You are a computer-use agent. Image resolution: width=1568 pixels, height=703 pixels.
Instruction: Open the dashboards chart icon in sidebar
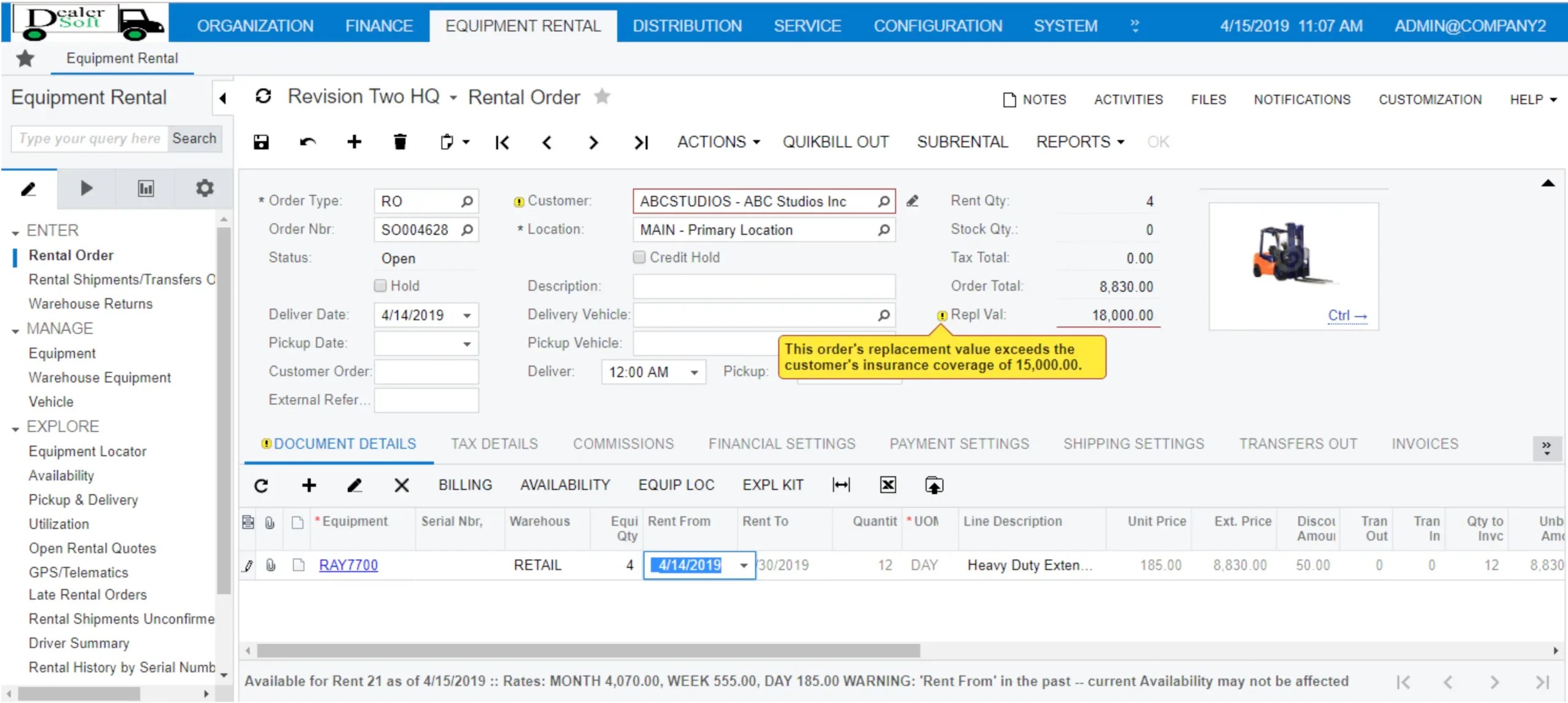145,188
